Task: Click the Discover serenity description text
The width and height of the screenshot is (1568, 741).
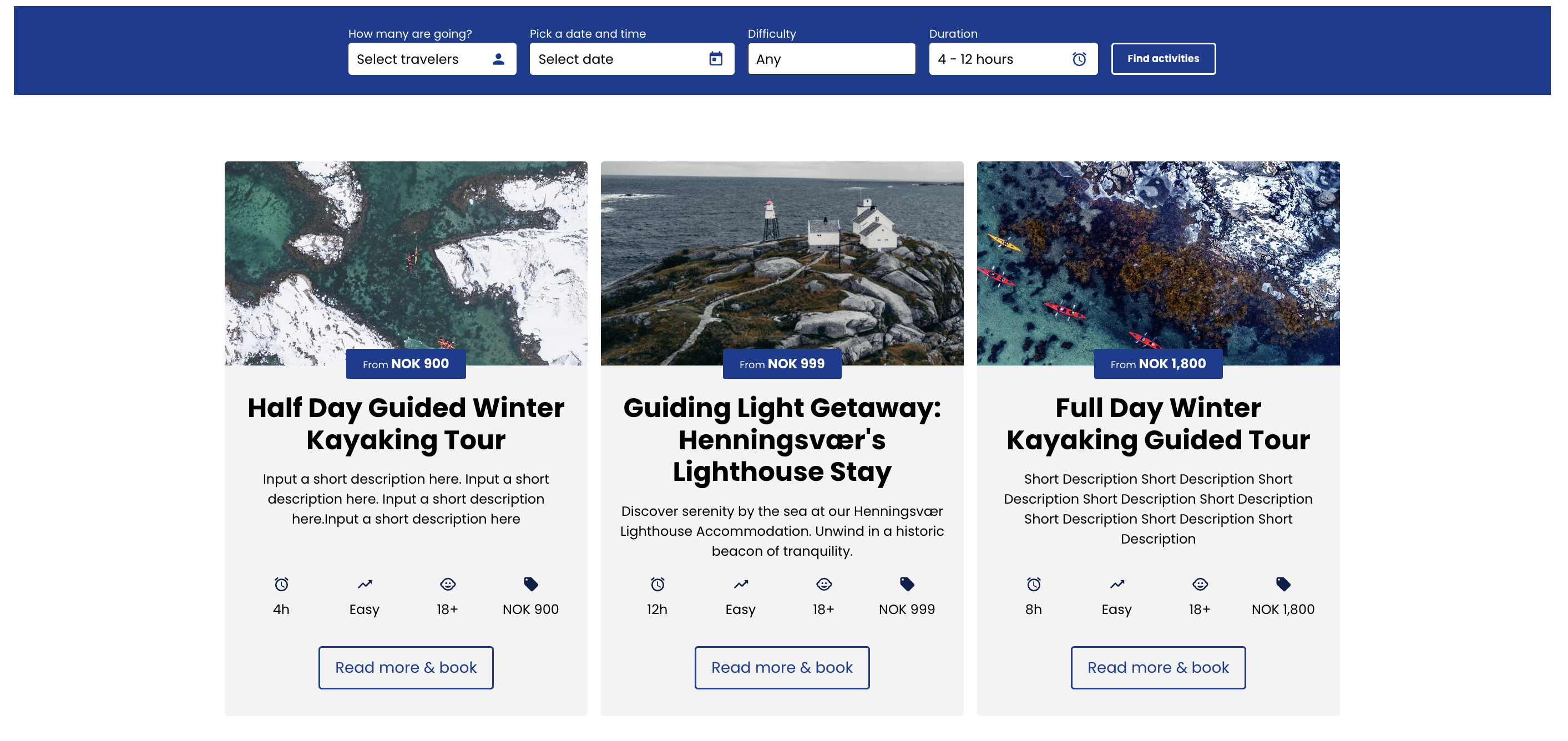Action: pyautogui.click(x=782, y=531)
